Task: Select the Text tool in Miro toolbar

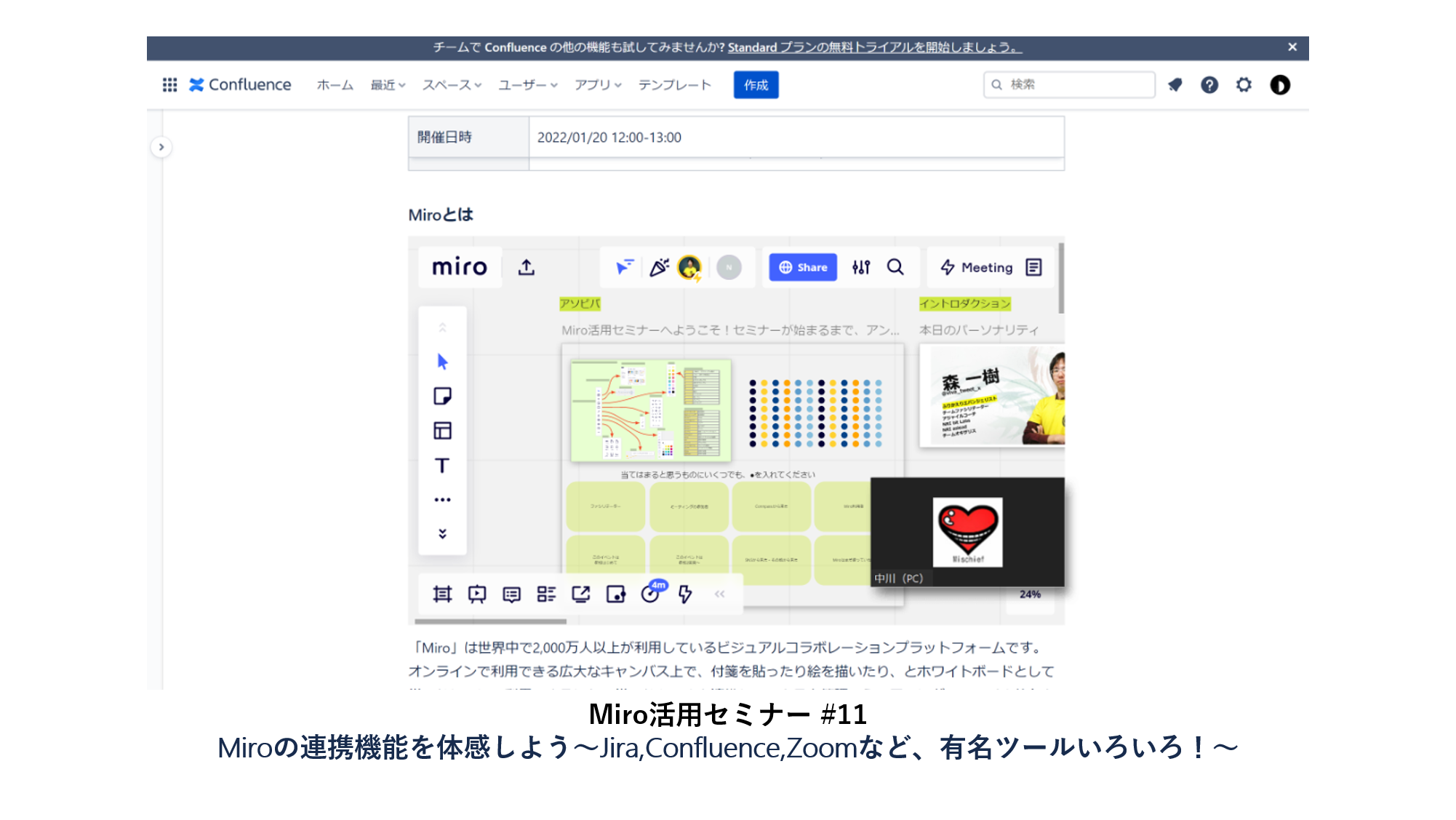Action: (x=442, y=466)
